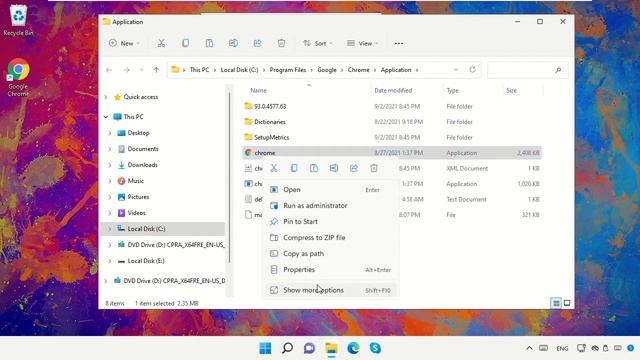The image size is (640, 360).
Task: Choose Compress to ZIP file
Action: pos(331,237)
